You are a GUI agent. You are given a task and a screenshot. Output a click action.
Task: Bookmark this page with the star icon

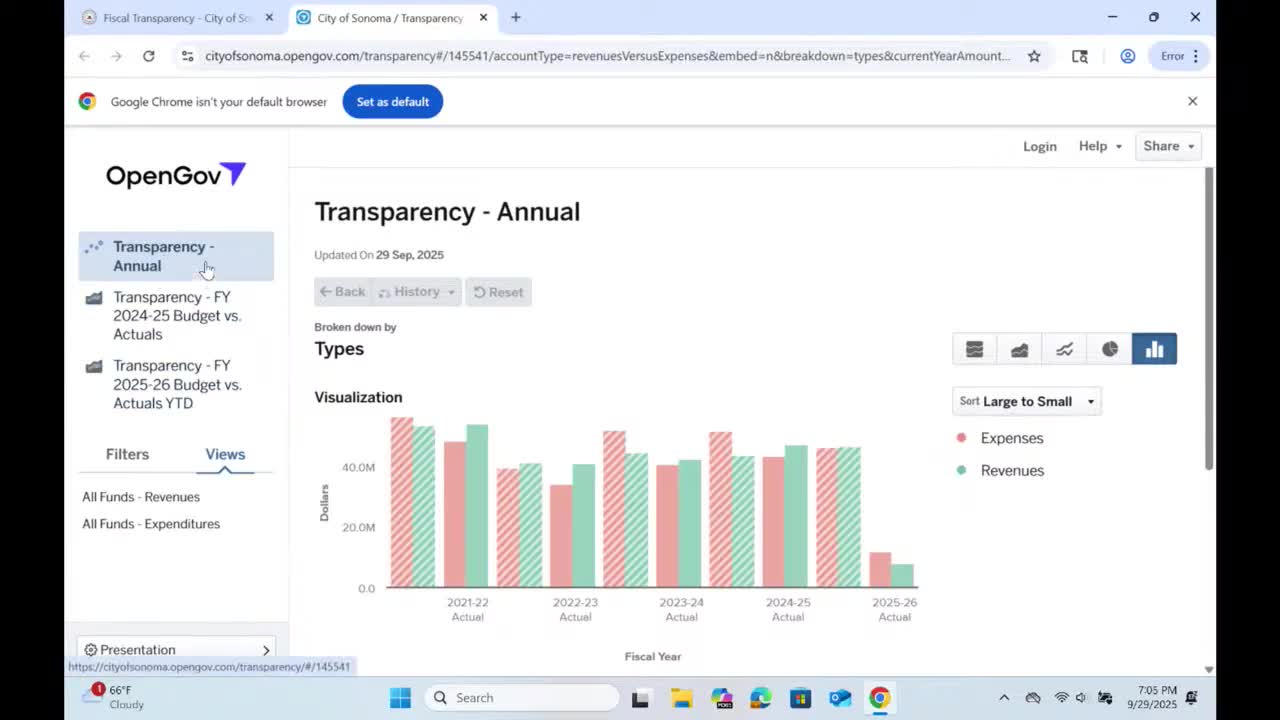coord(1034,56)
